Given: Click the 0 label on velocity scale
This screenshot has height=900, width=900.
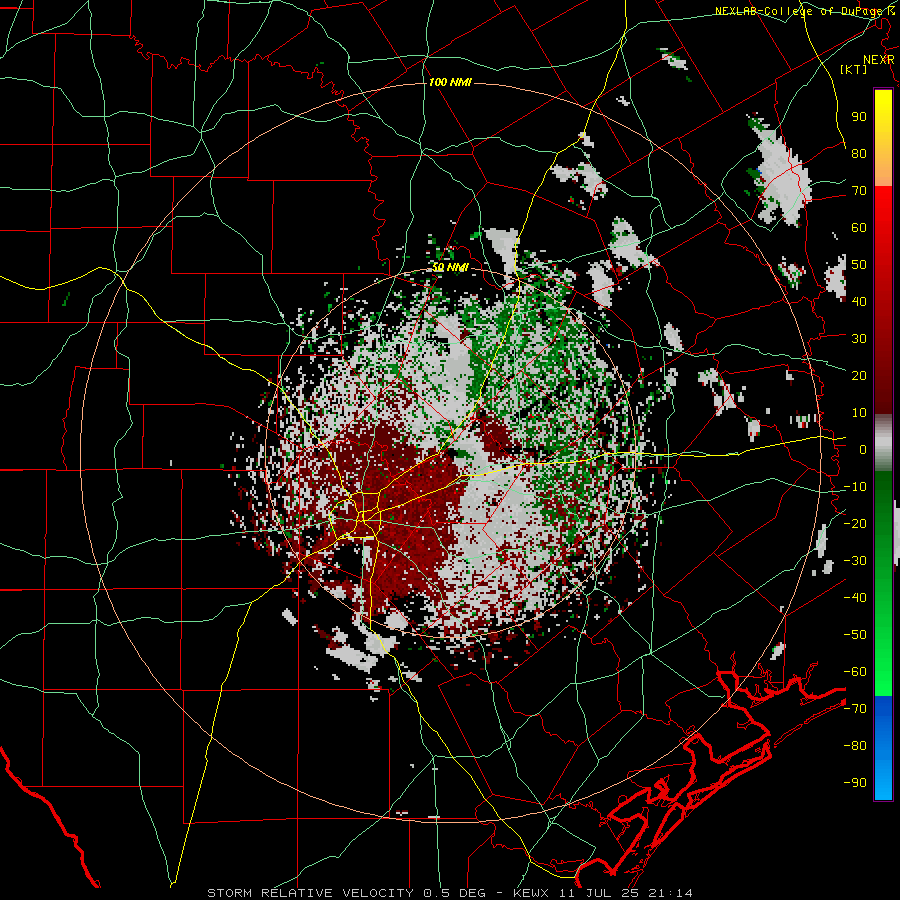Looking at the screenshot, I should click(863, 449).
